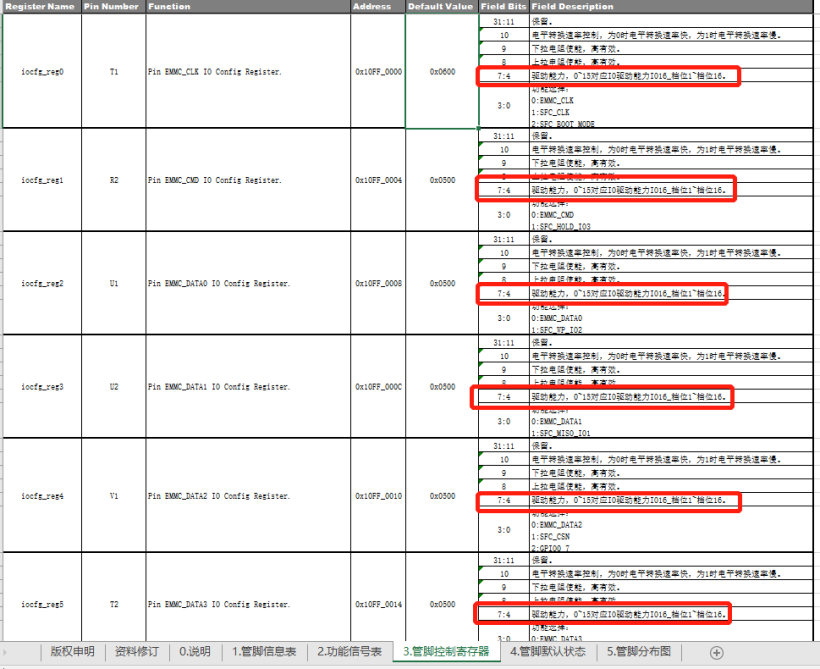
Task: Open the 0.说明 sheet tab
Action: (195, 652)
